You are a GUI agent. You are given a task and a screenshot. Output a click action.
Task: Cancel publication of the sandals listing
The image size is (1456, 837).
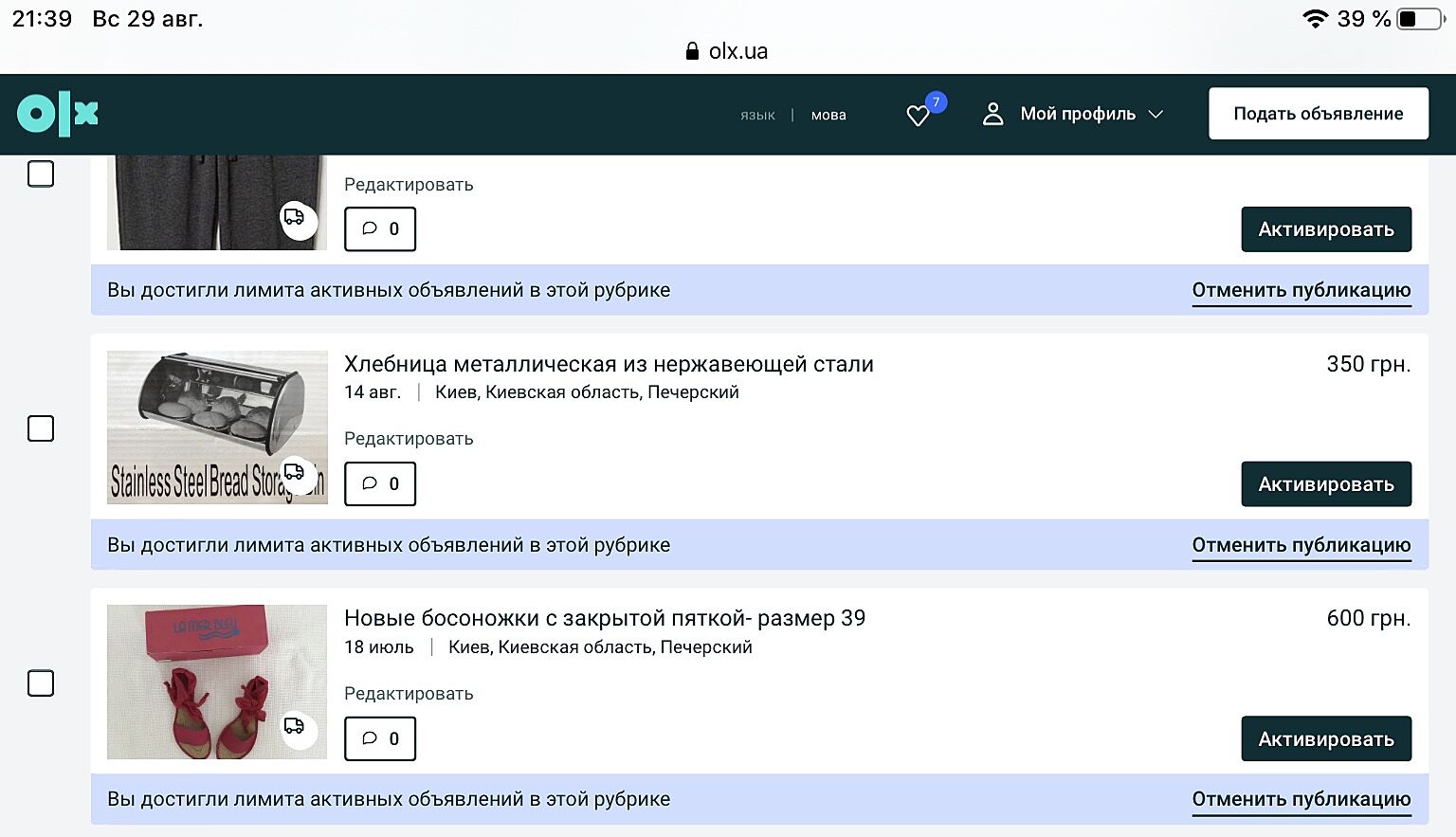pos(1301,799)
